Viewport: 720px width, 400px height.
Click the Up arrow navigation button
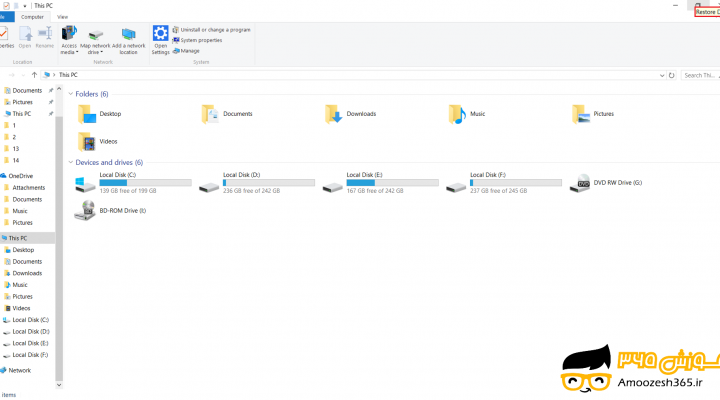tap(34, 75)
